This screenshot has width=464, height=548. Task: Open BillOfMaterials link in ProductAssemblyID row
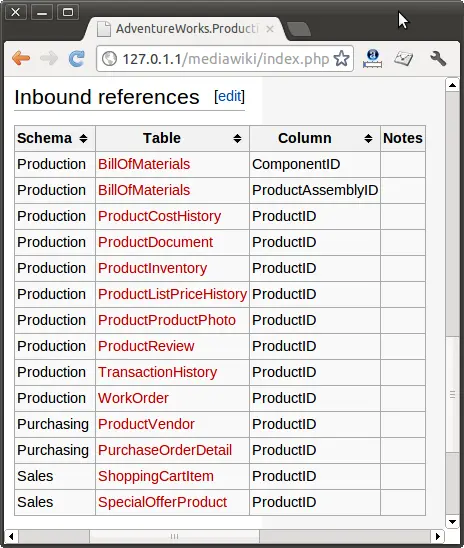(x=144, y=190)
